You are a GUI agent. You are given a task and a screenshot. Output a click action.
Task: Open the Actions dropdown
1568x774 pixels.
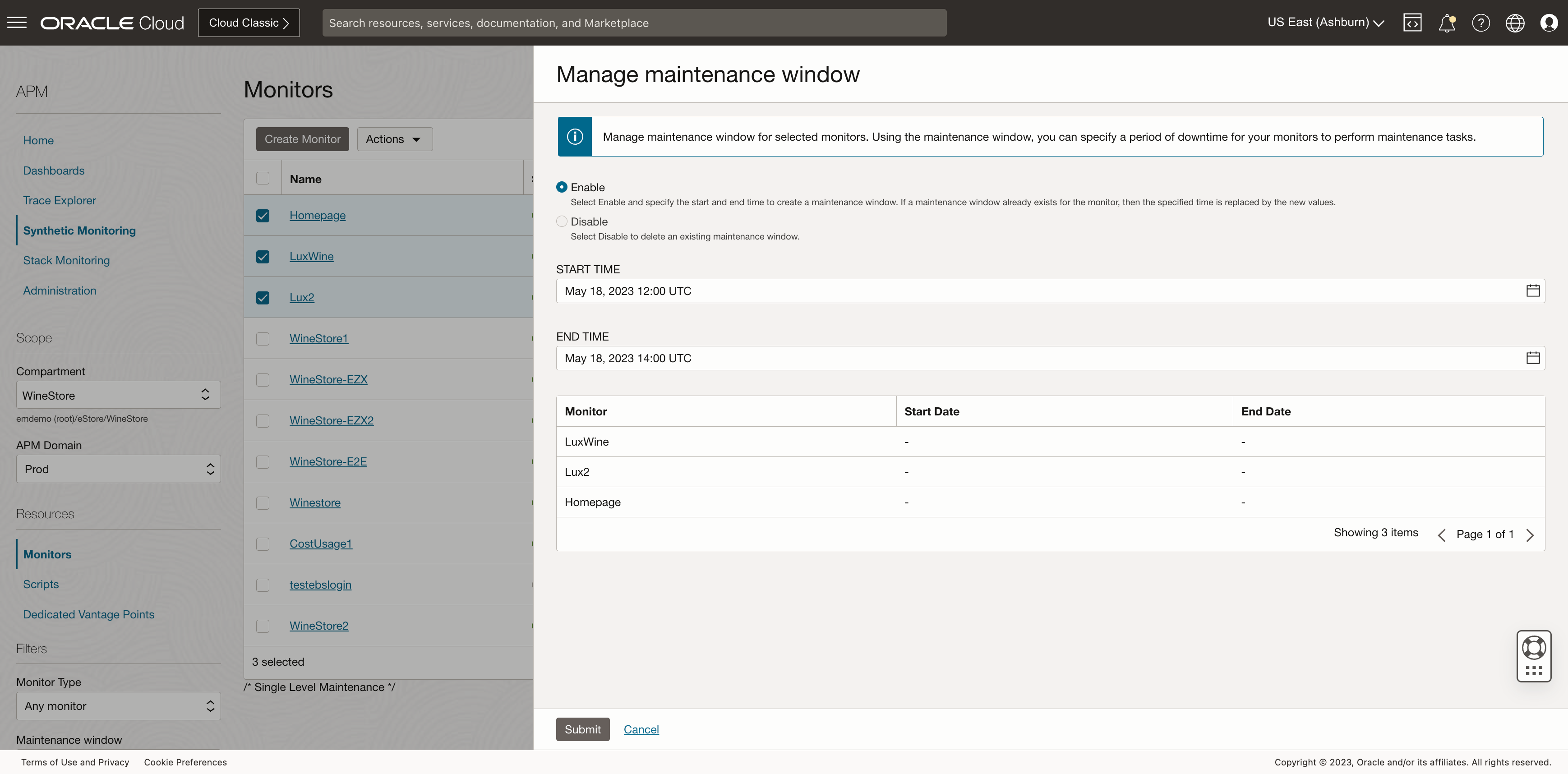(394, 139)
